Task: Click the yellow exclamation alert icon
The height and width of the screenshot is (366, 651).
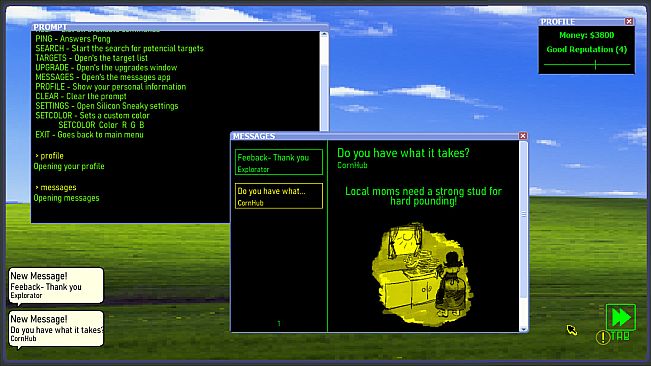Action: point(602,337)
